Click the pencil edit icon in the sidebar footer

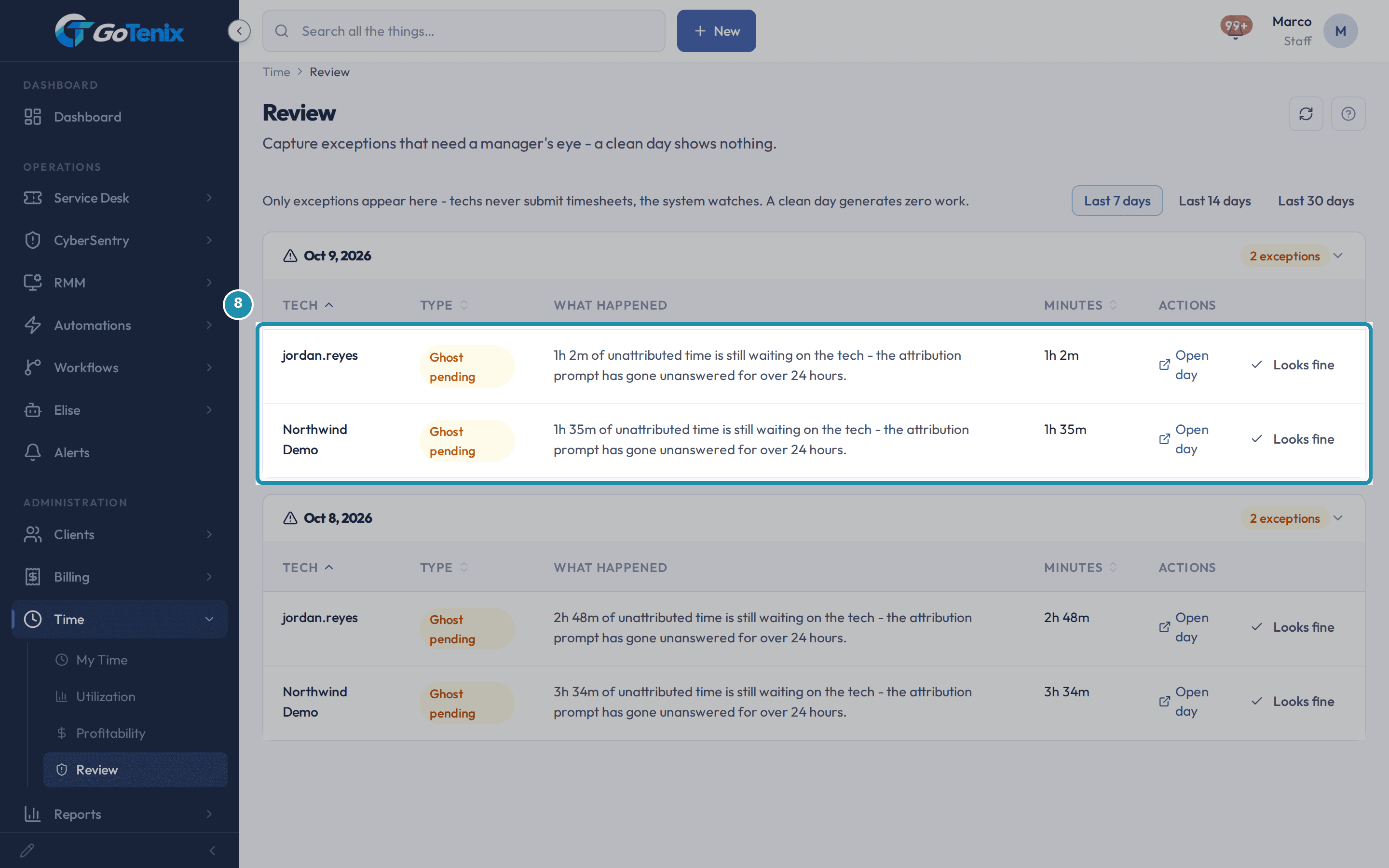coord(27,850)
